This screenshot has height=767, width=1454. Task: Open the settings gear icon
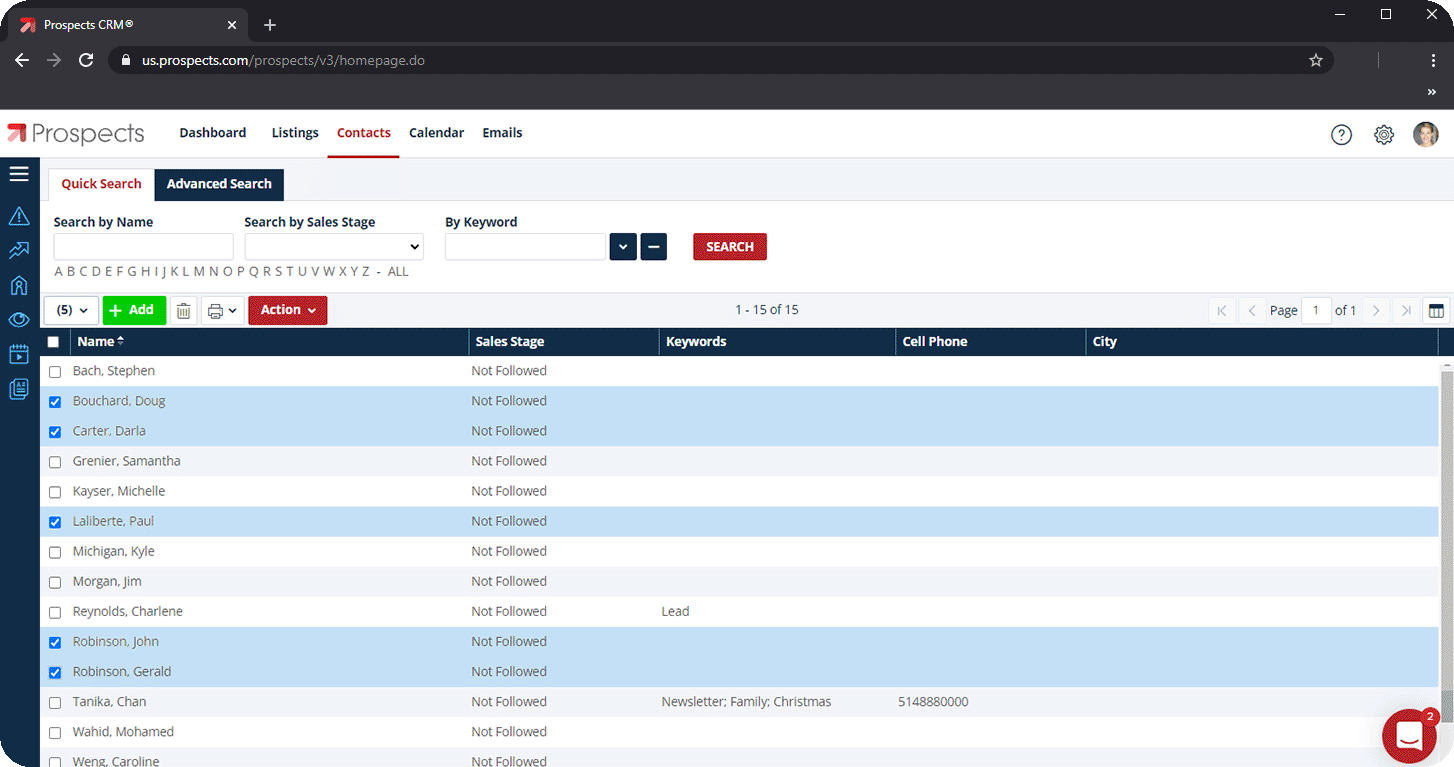tap(1384, 135)
